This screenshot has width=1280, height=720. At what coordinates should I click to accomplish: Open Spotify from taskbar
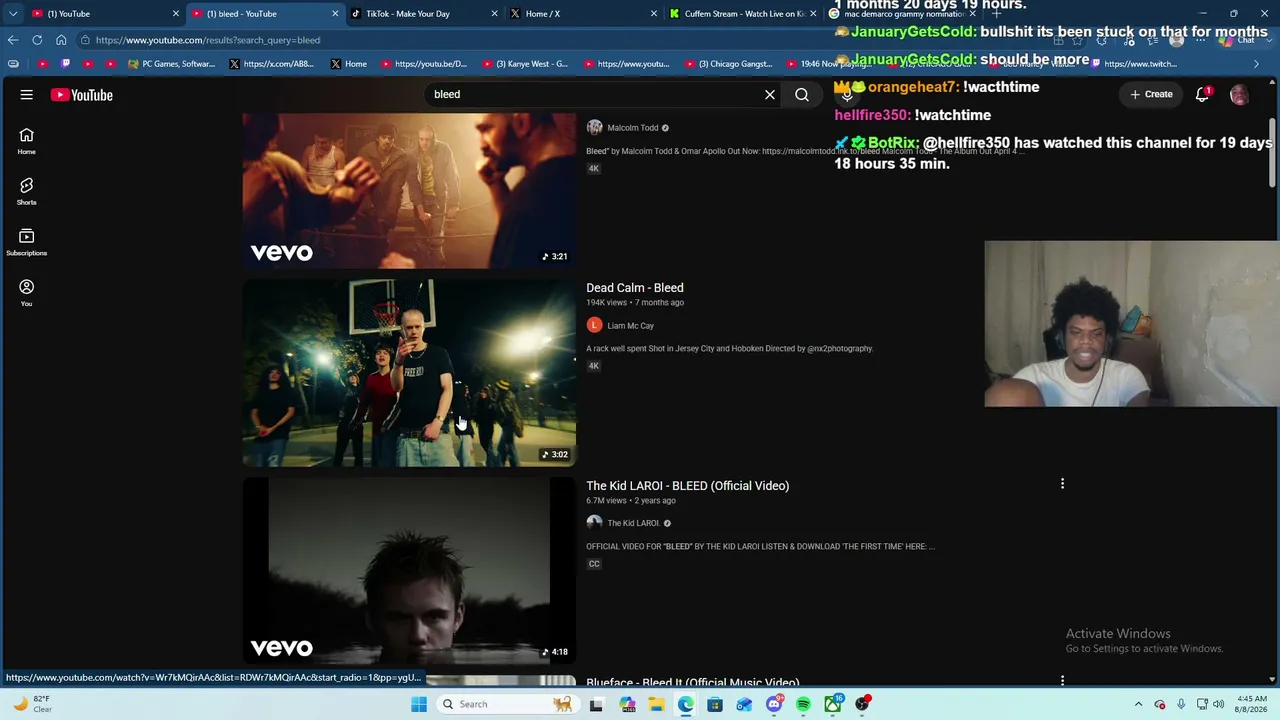pos(803,704)
